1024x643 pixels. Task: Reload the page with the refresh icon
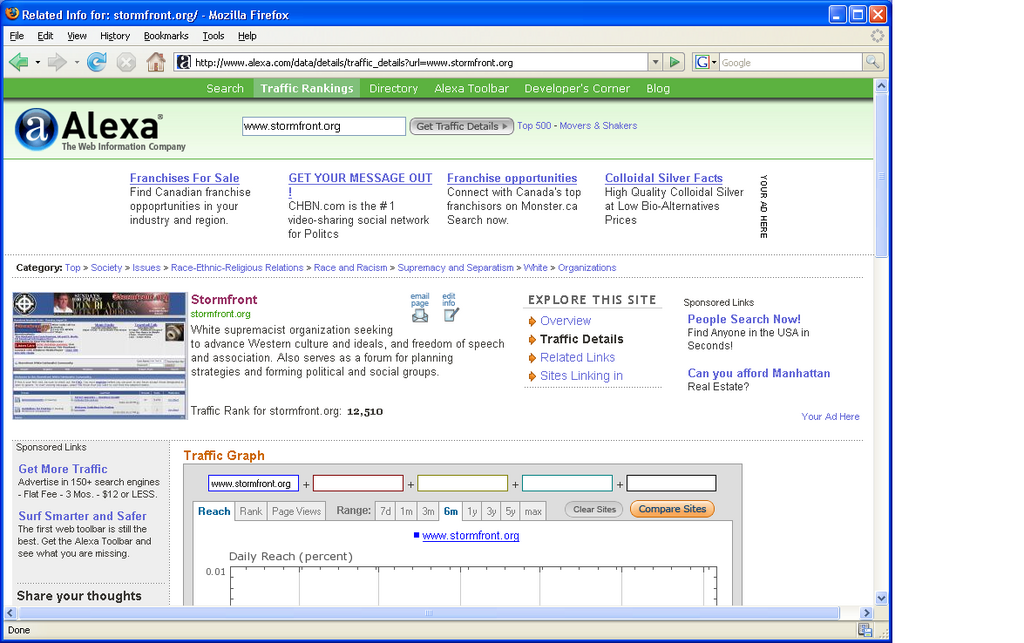coord(97,62)
